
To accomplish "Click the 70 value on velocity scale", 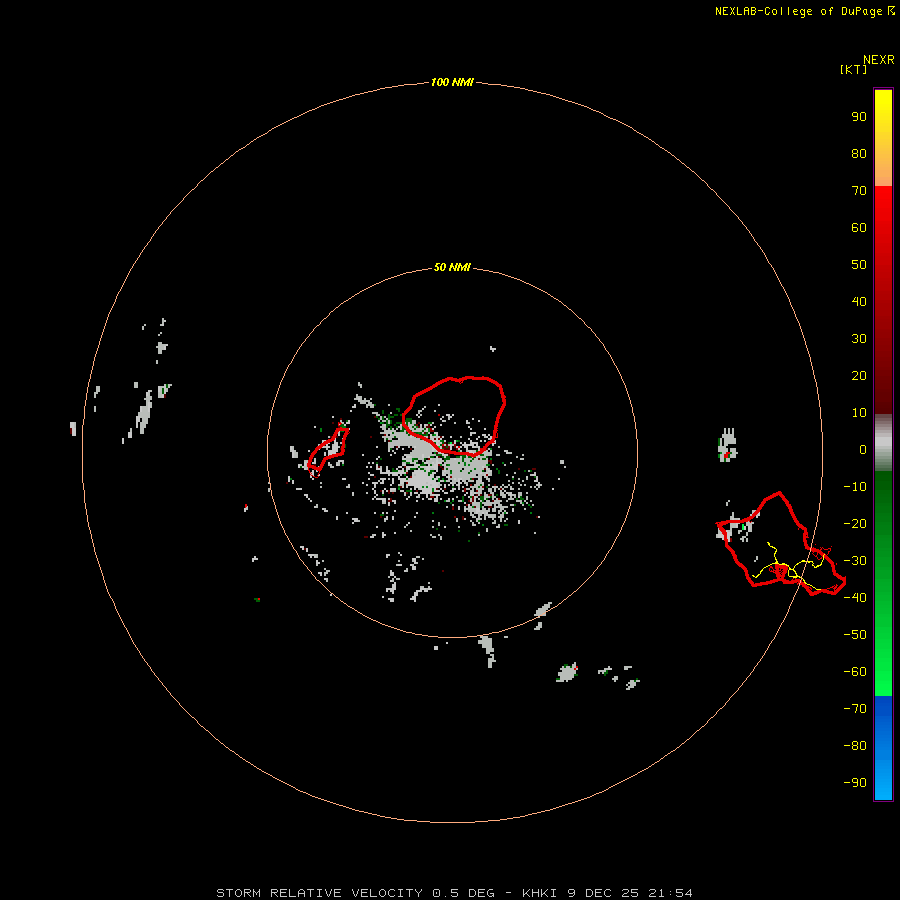I will click(x=859, y=191).
